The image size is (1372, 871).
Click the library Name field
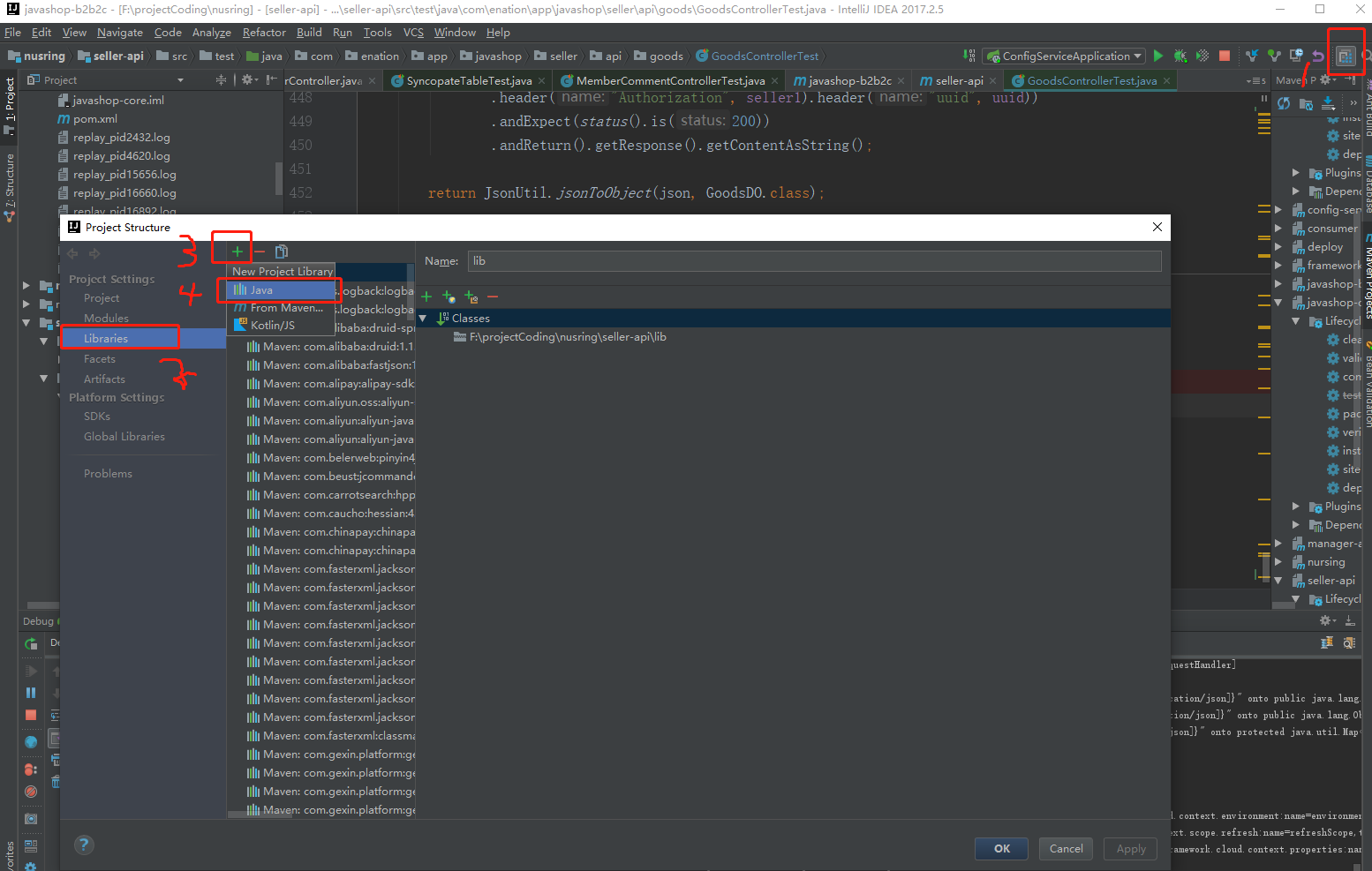click(x=814, y=261)
